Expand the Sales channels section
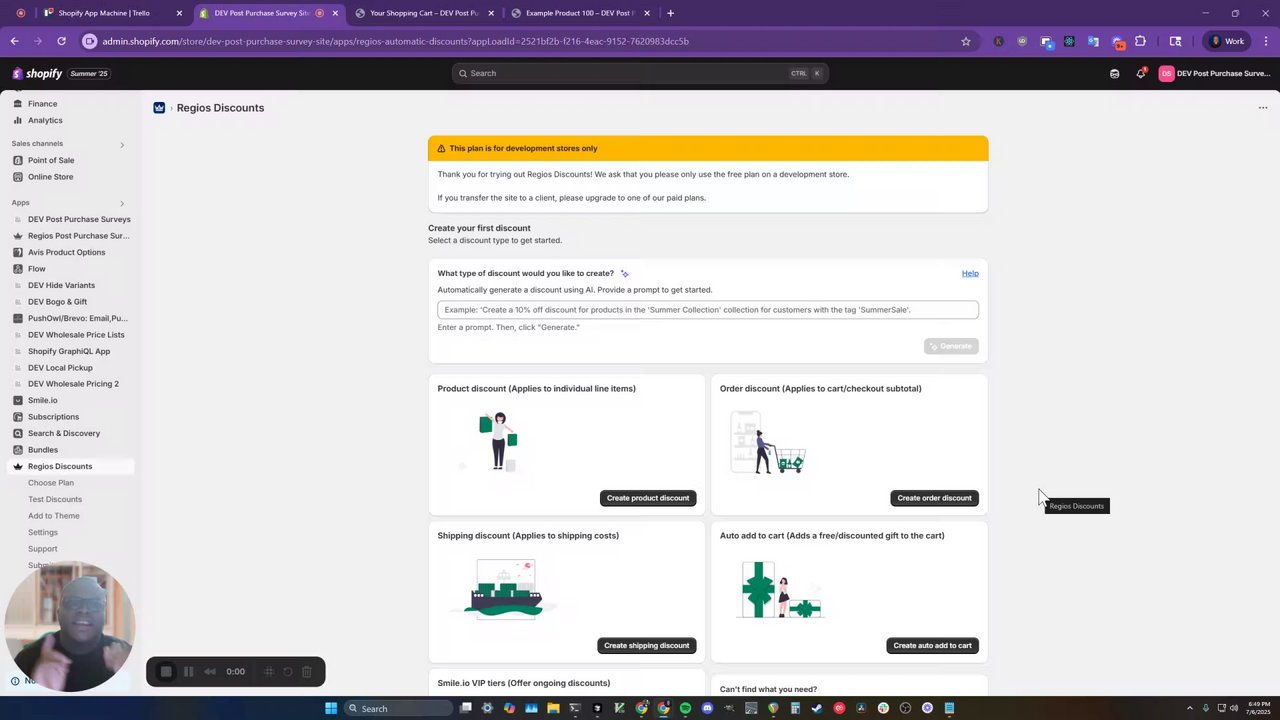The width and height of the screenshot is (1280, 720). click(122, 144)
